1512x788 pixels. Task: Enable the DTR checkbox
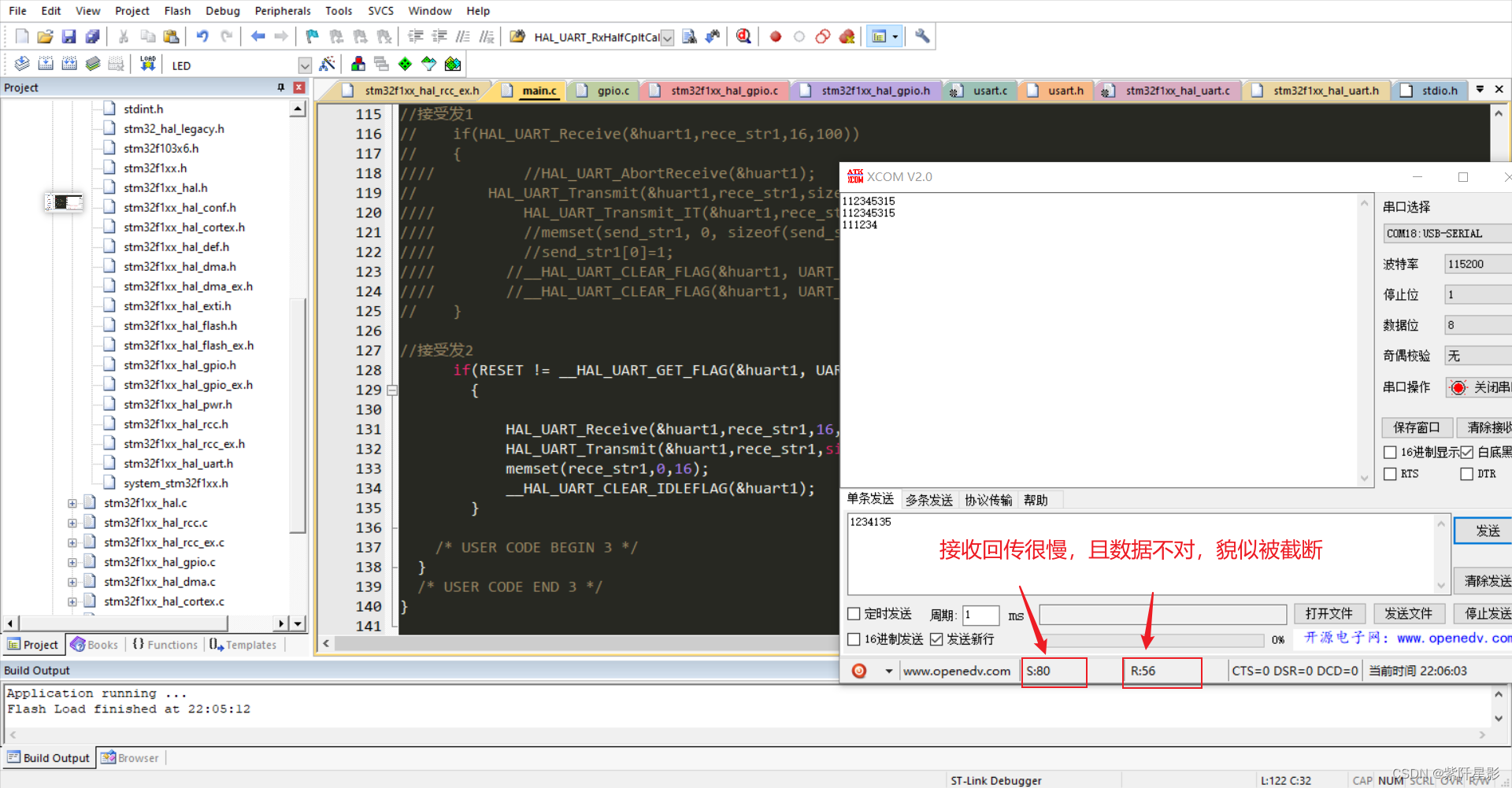[1466, 474]
